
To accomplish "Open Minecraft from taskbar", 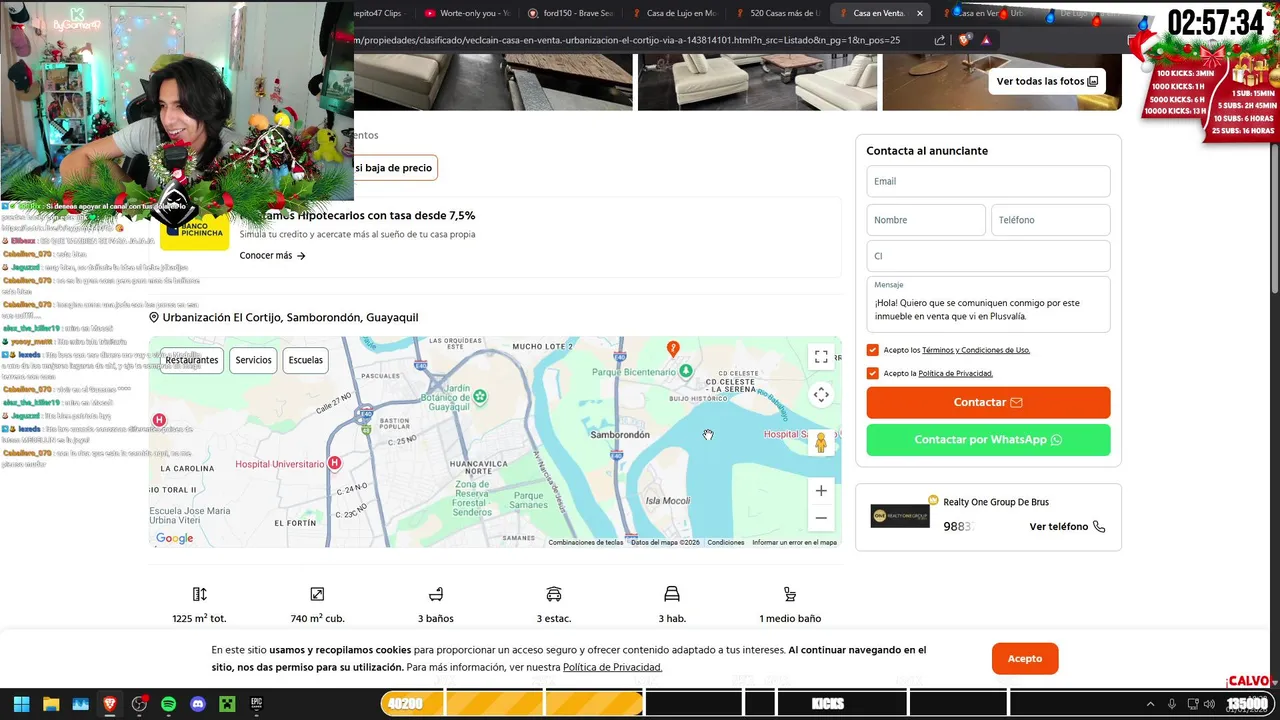I will click(227, 704).
